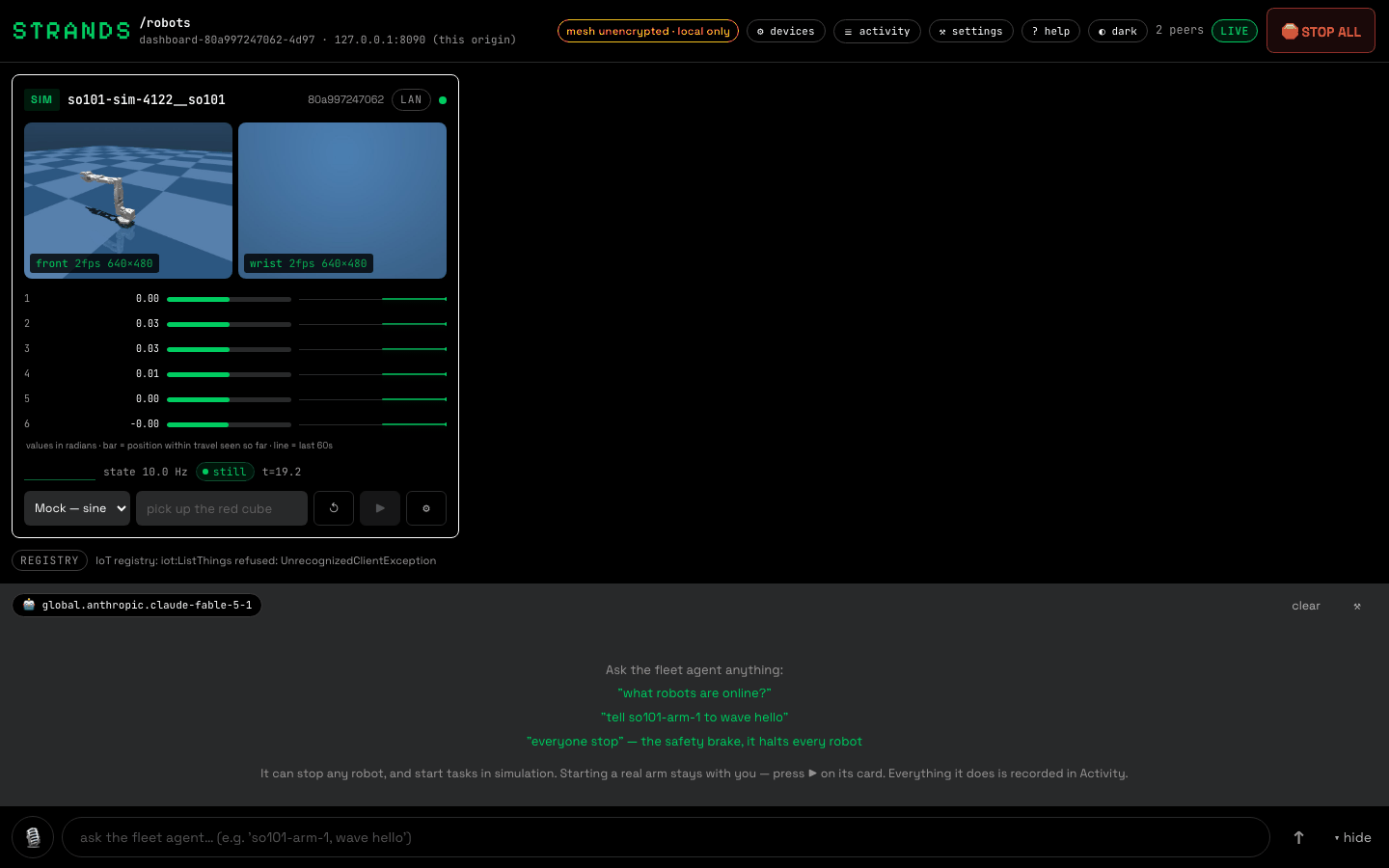Click the robot name so101-sim-4122__so101

(x=147, y=99)
